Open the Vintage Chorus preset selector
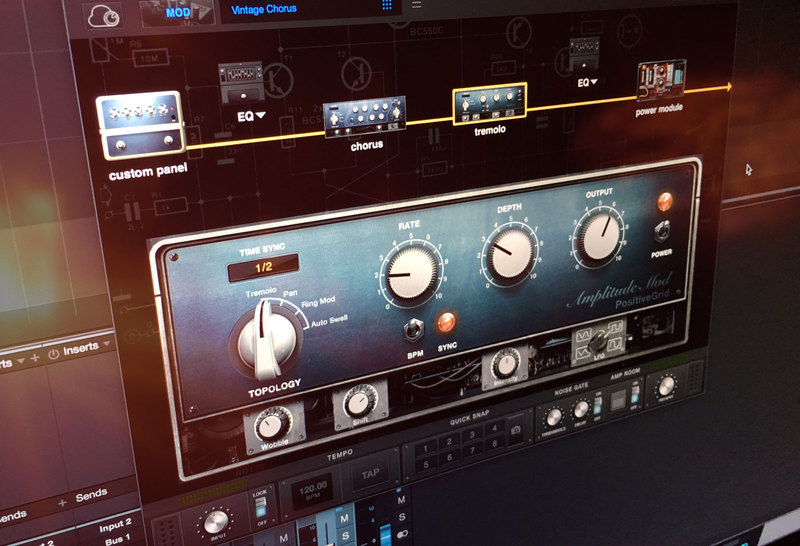The image size is (800, 546). tap(264, 9)
